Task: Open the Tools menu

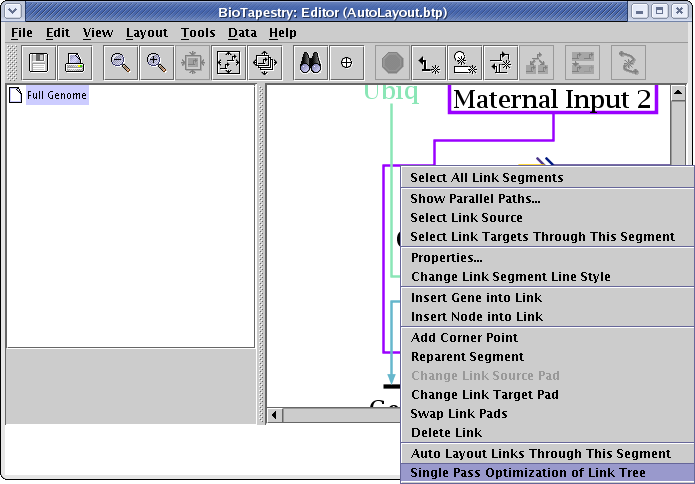Action: click(x=198, y=33)
